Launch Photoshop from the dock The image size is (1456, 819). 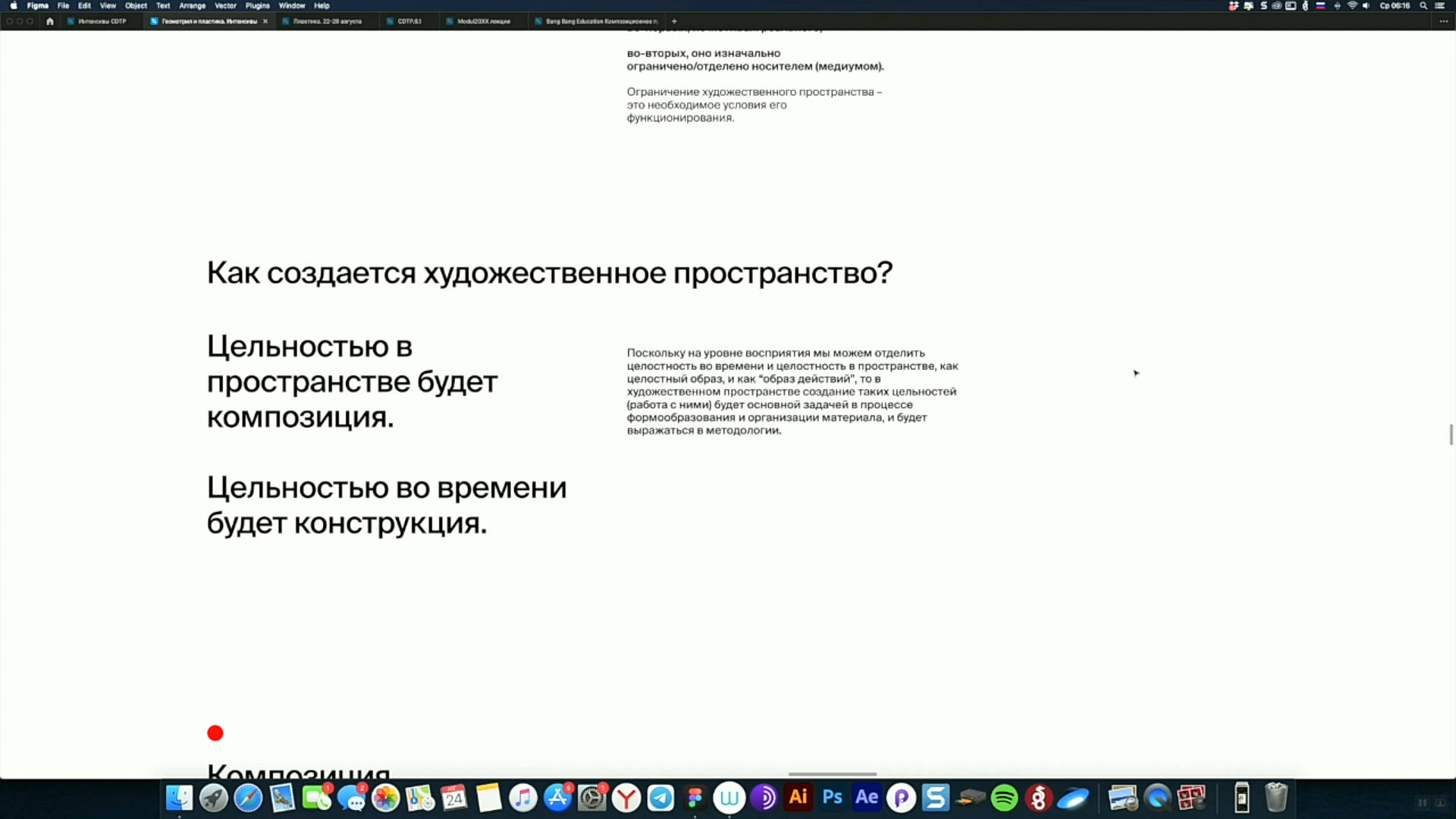pyautogui.click(x=833, y=798)
